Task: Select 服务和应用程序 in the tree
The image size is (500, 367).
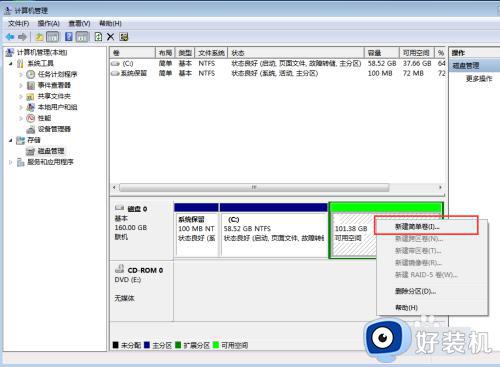Action: pyautogui.click(x=50, y=162)
